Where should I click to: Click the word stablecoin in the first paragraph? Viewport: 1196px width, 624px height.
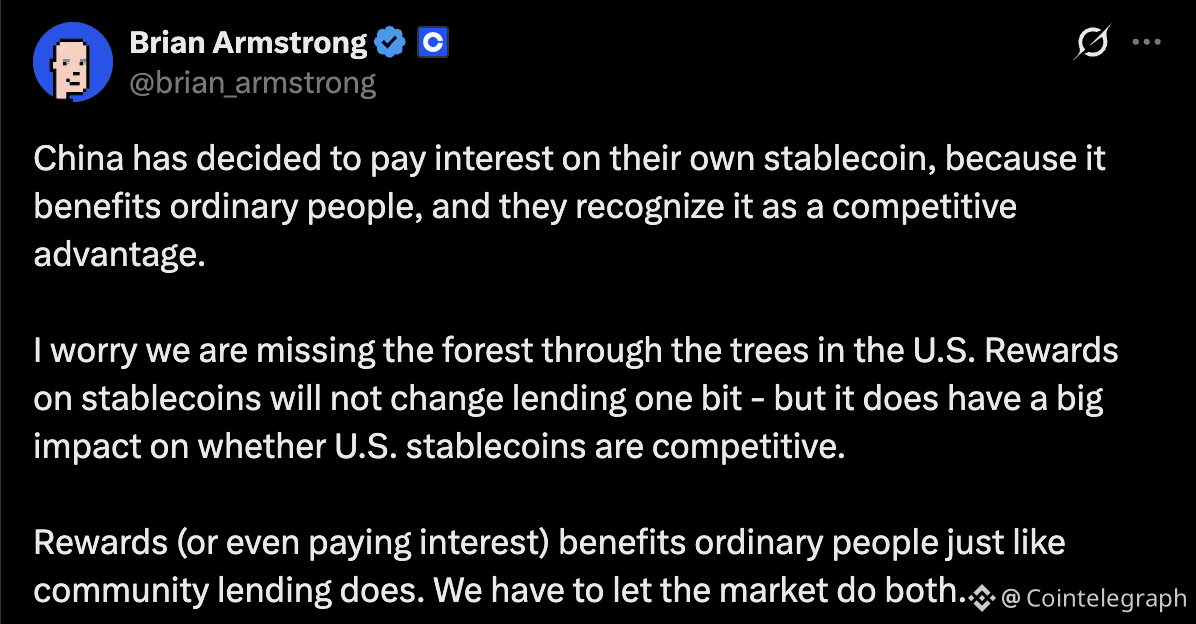[x=830, y=157]
